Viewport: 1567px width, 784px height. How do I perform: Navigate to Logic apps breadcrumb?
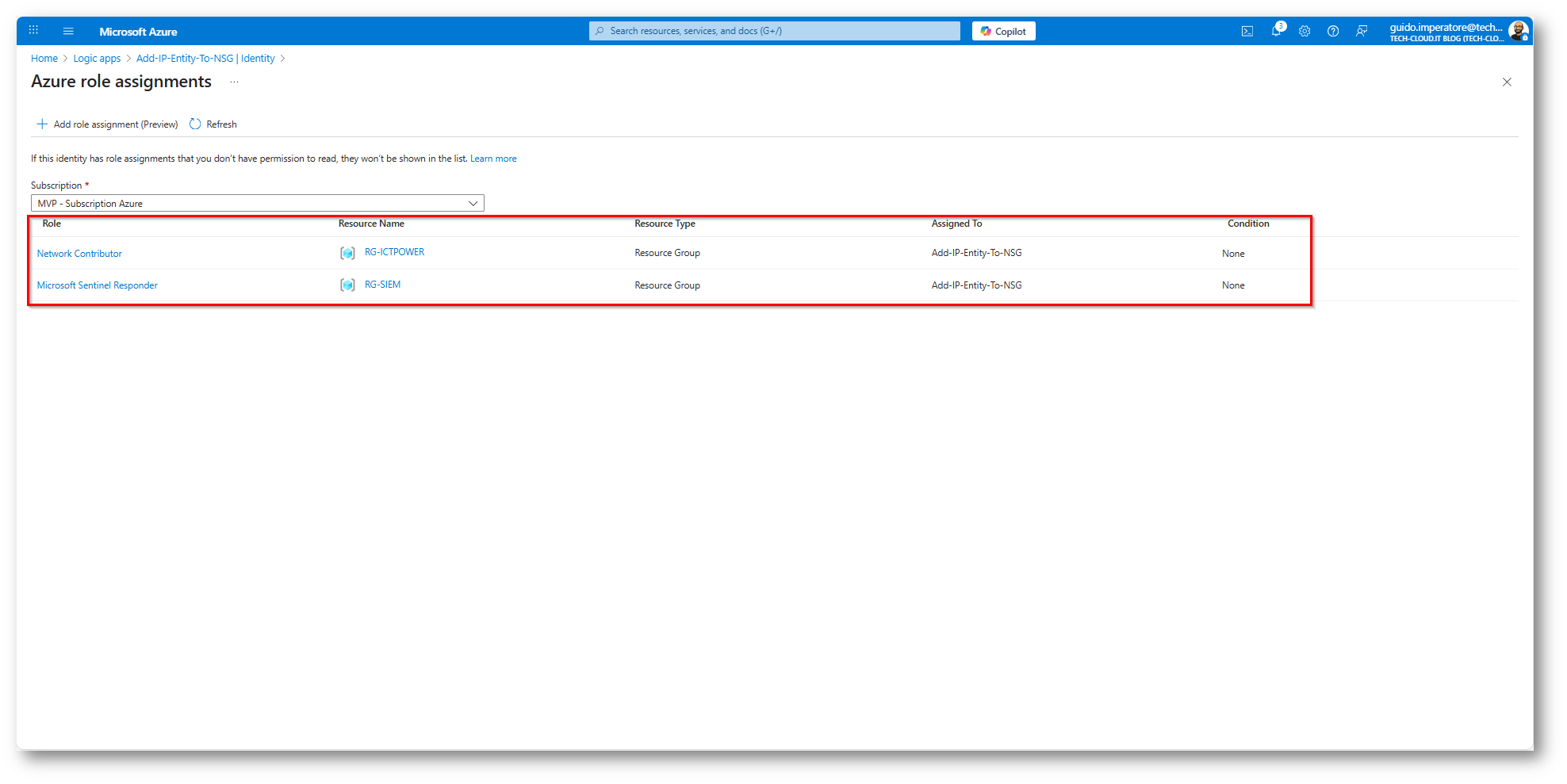(97, 59)
